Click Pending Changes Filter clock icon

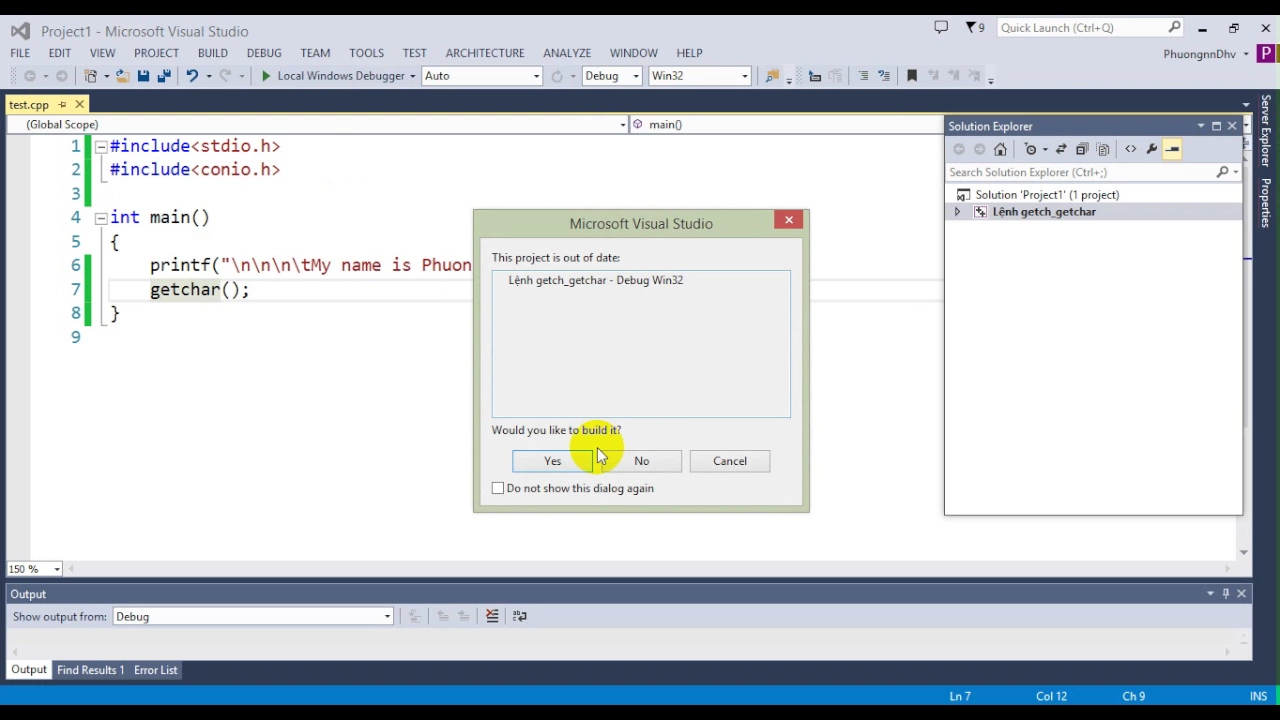pos(1031,149)
